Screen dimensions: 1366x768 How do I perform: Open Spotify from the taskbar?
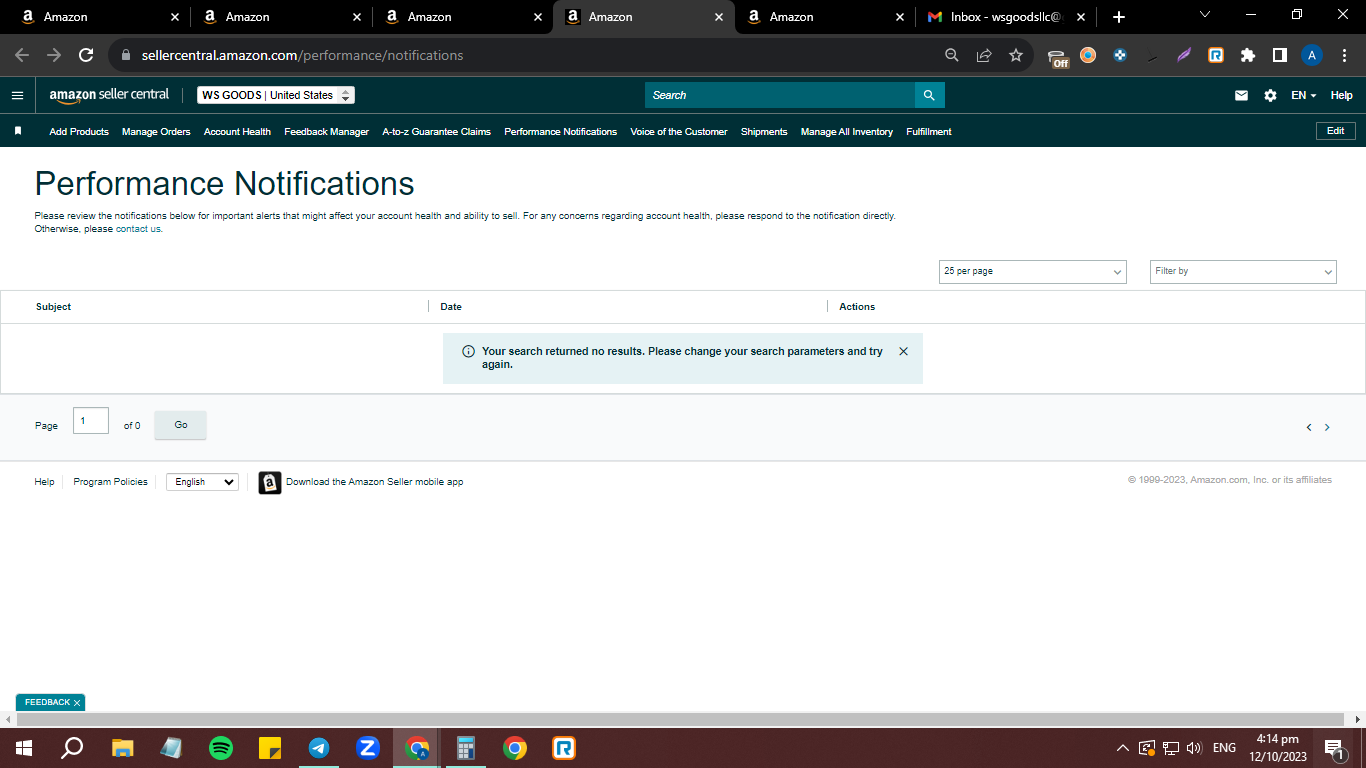(221, 748)
